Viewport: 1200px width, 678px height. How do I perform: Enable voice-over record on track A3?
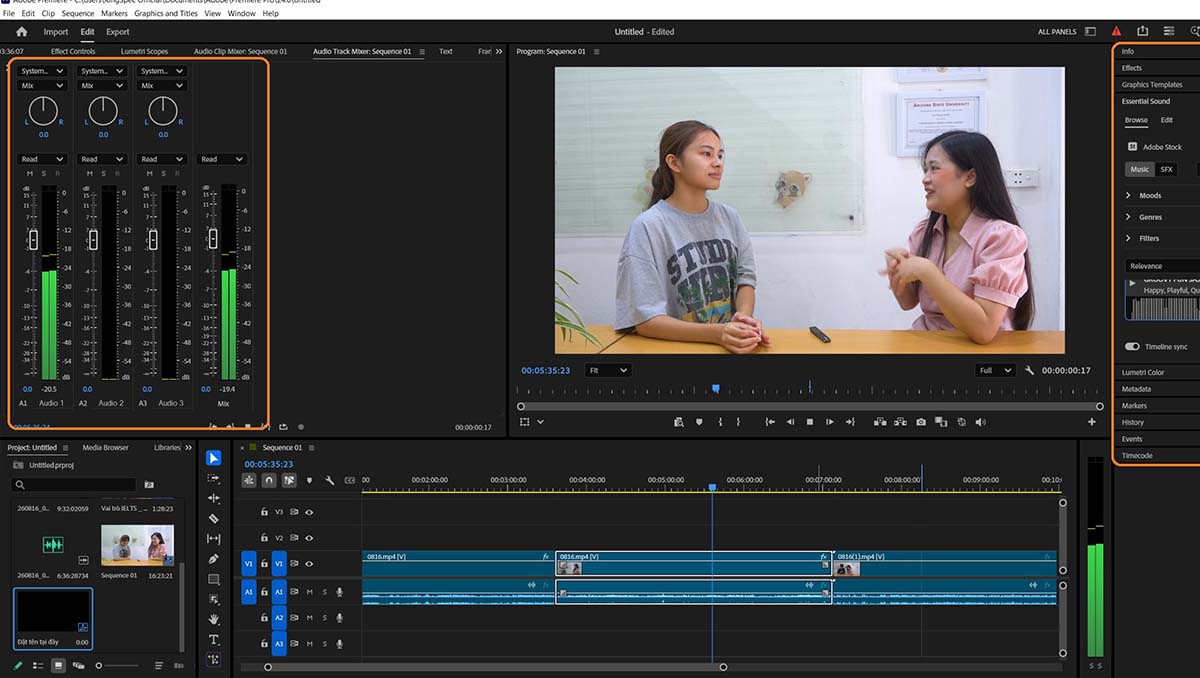340,644
